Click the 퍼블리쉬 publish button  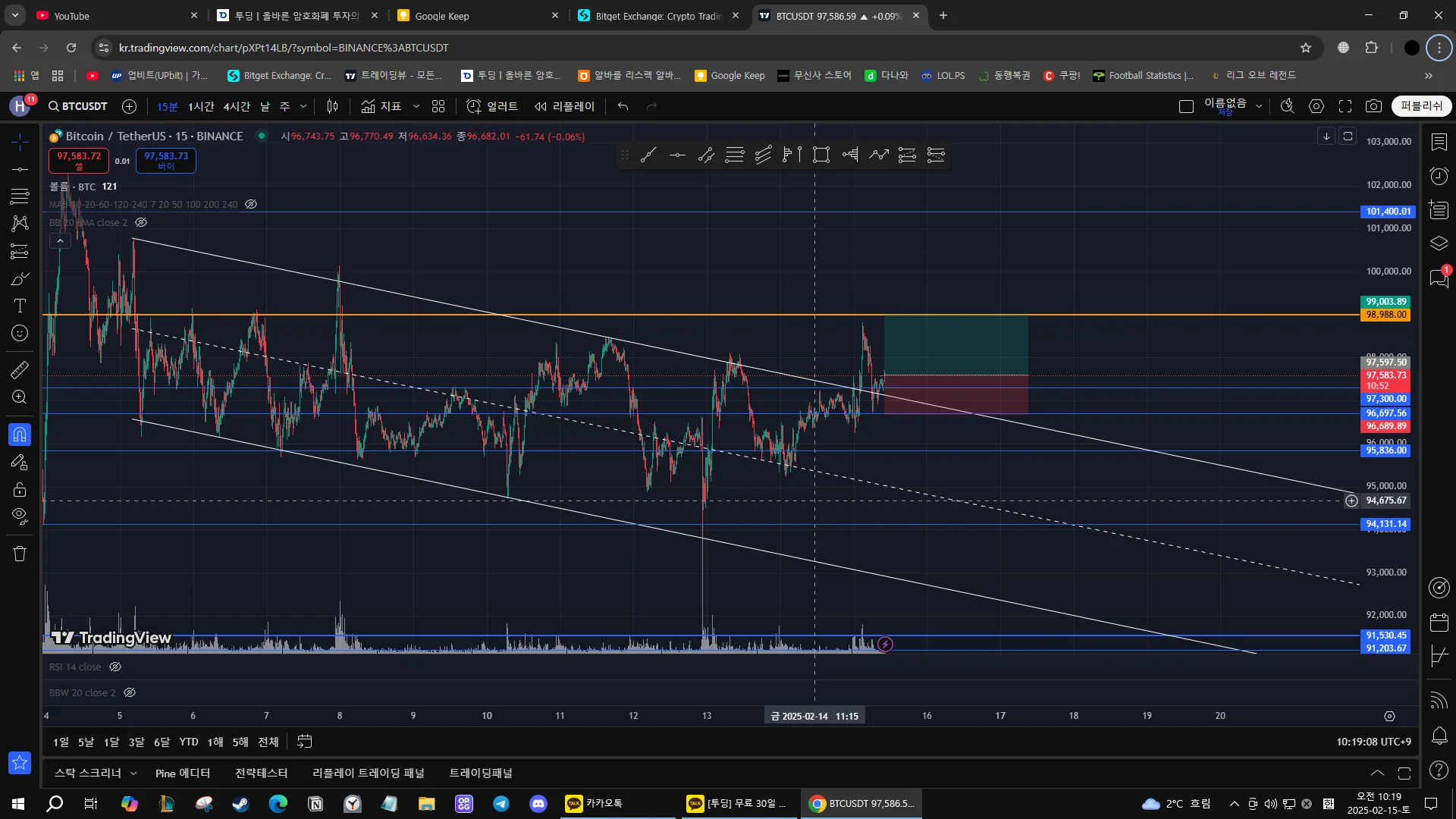click(1420, 106)
